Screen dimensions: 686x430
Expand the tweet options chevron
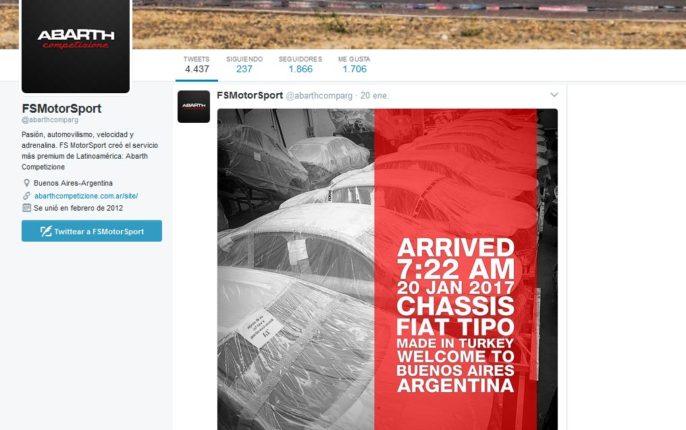point(554,95)
